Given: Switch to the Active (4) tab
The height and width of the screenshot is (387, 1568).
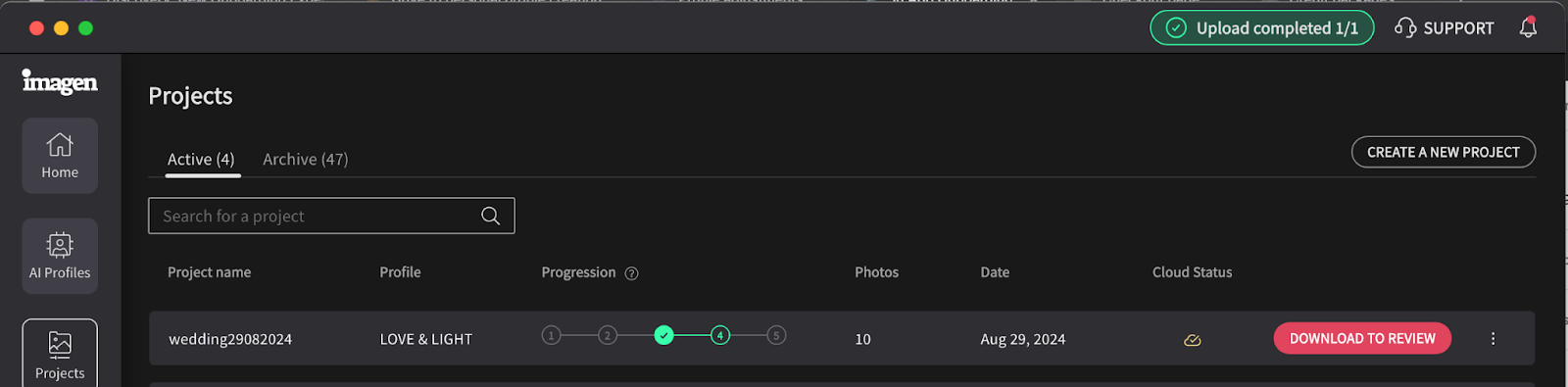Looking at the screenshot, I should tap(201, 160).
